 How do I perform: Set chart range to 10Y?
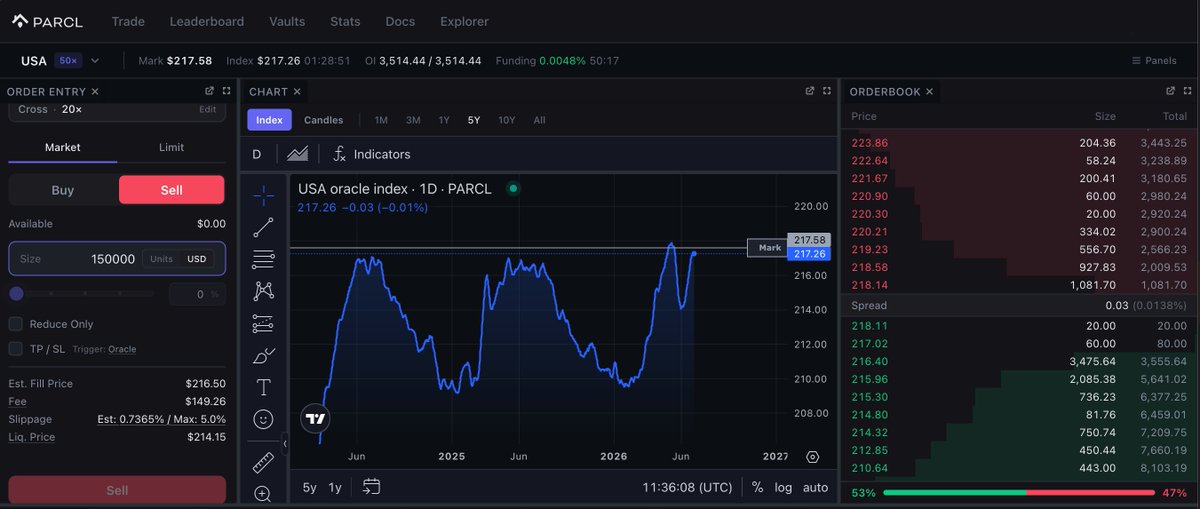[x=506, y=120]
